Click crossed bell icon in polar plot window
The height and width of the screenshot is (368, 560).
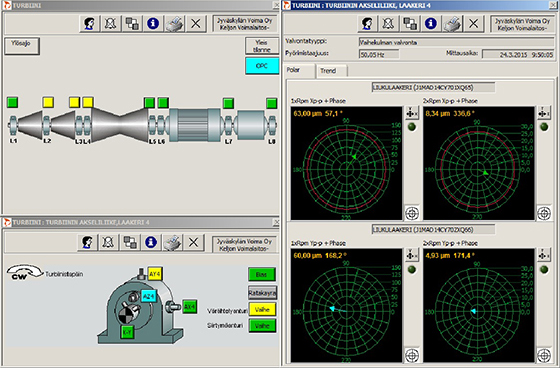(x=389, y=24)
